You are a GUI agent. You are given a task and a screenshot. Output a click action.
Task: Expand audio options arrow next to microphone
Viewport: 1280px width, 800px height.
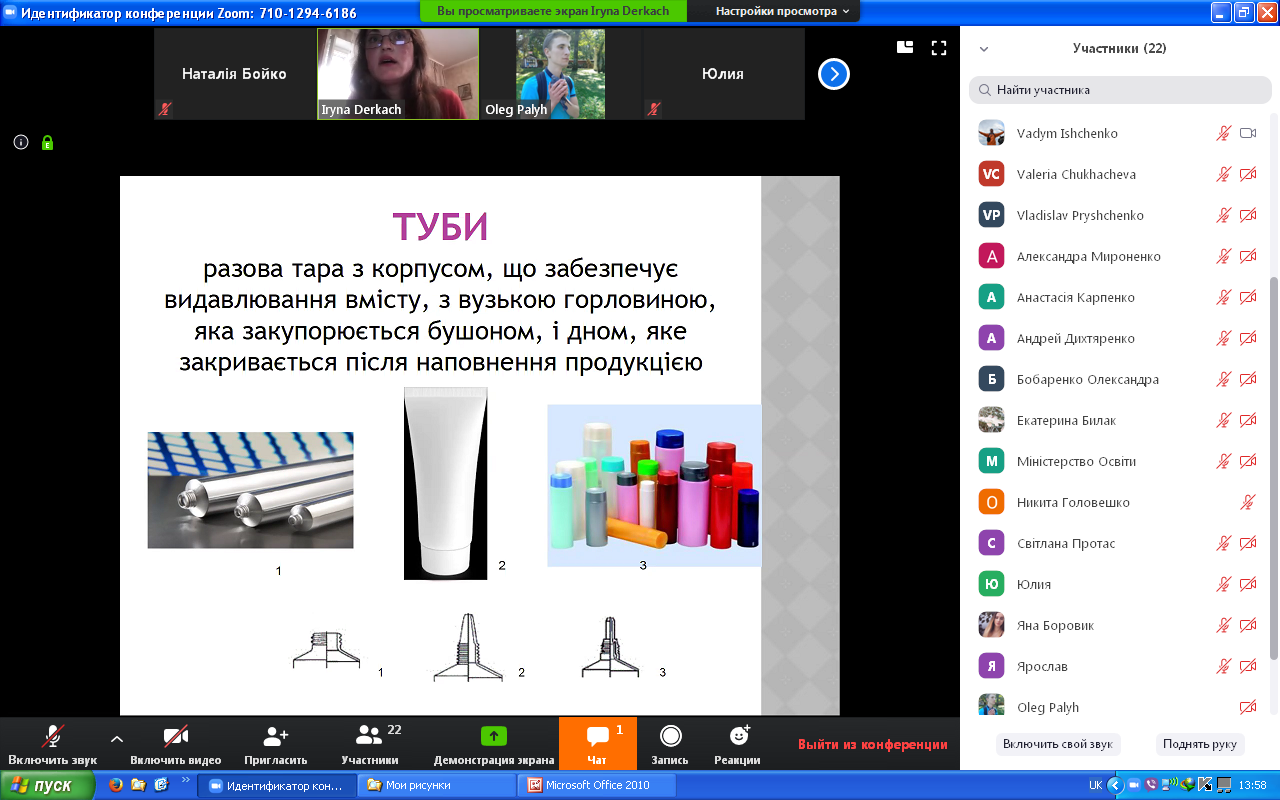(117, 739)
